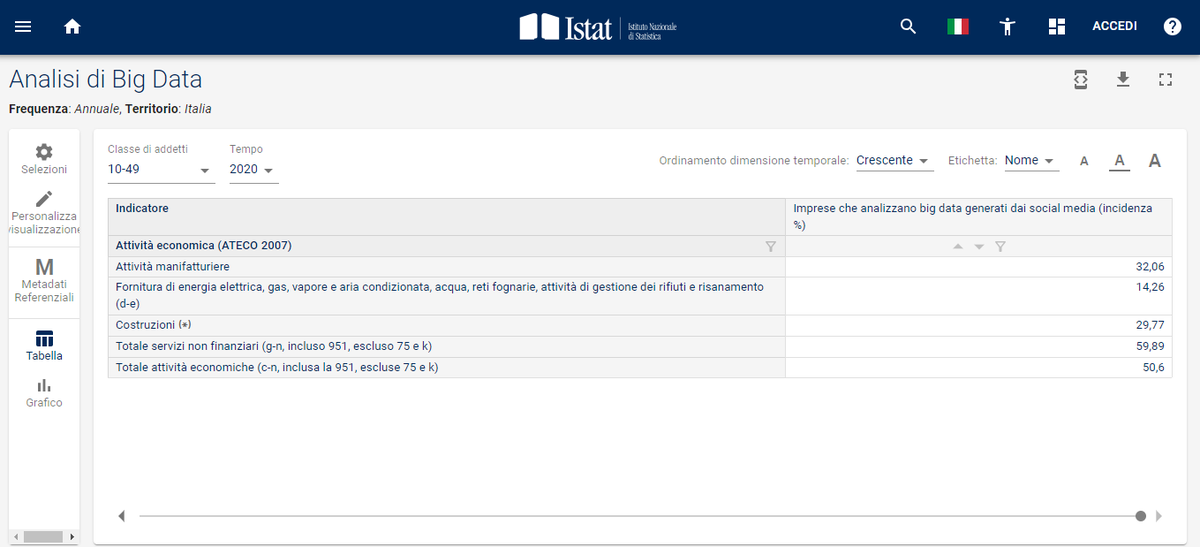This screenshot has height=547, width=1200.
Task: Click value cell 29,77
Action: tap(979, 326)
